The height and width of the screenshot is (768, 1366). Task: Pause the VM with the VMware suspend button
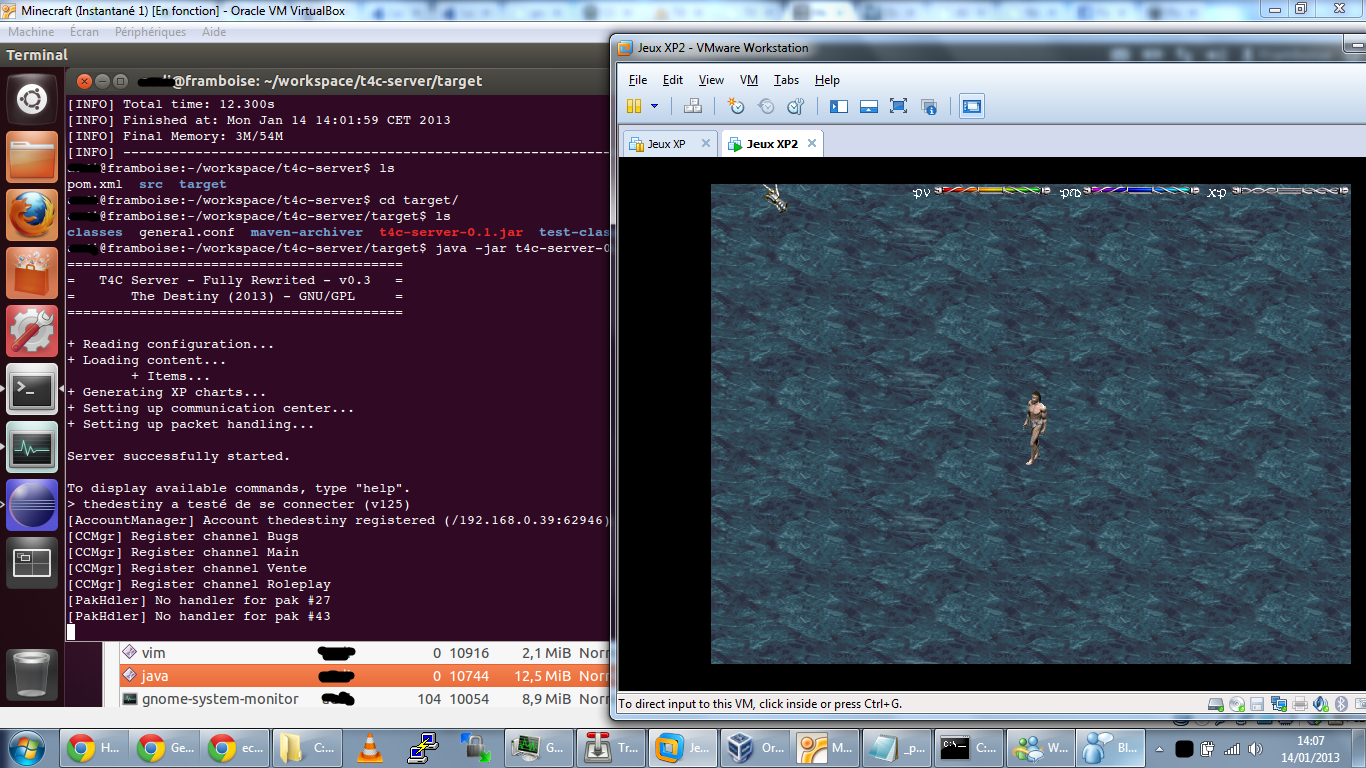point(634,106)
